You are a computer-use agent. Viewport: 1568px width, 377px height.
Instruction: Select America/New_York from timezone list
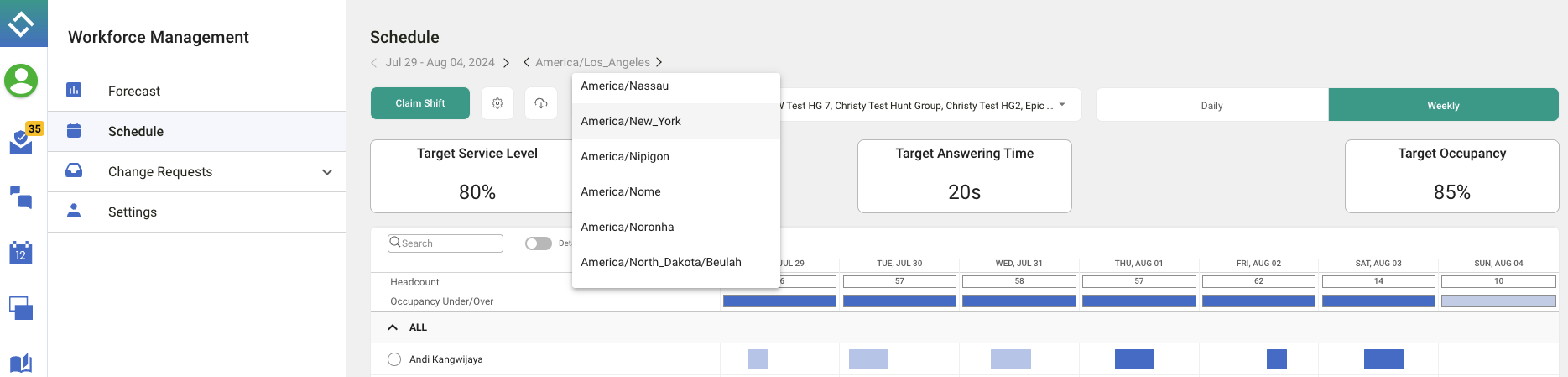[x=631, y=121]
